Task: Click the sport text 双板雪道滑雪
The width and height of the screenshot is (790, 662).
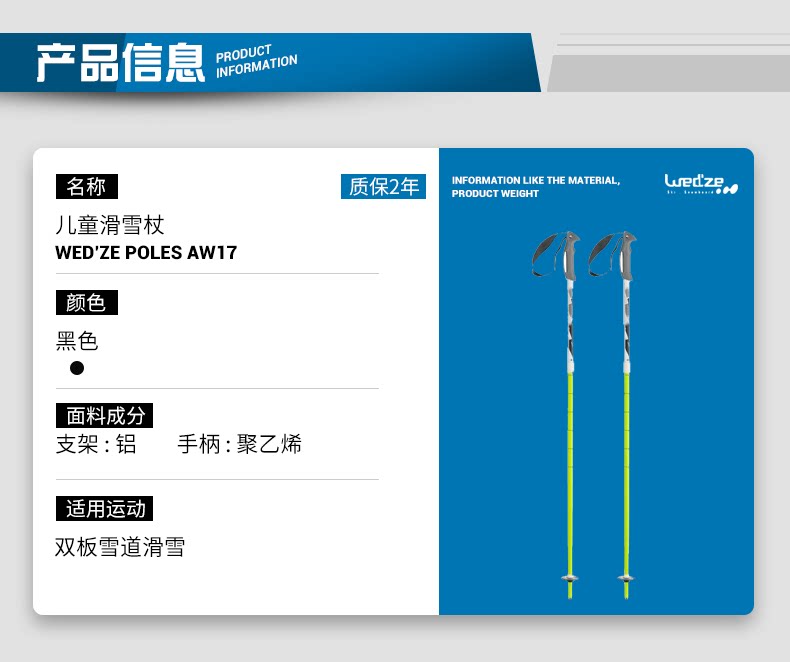Action: [120, 547]
